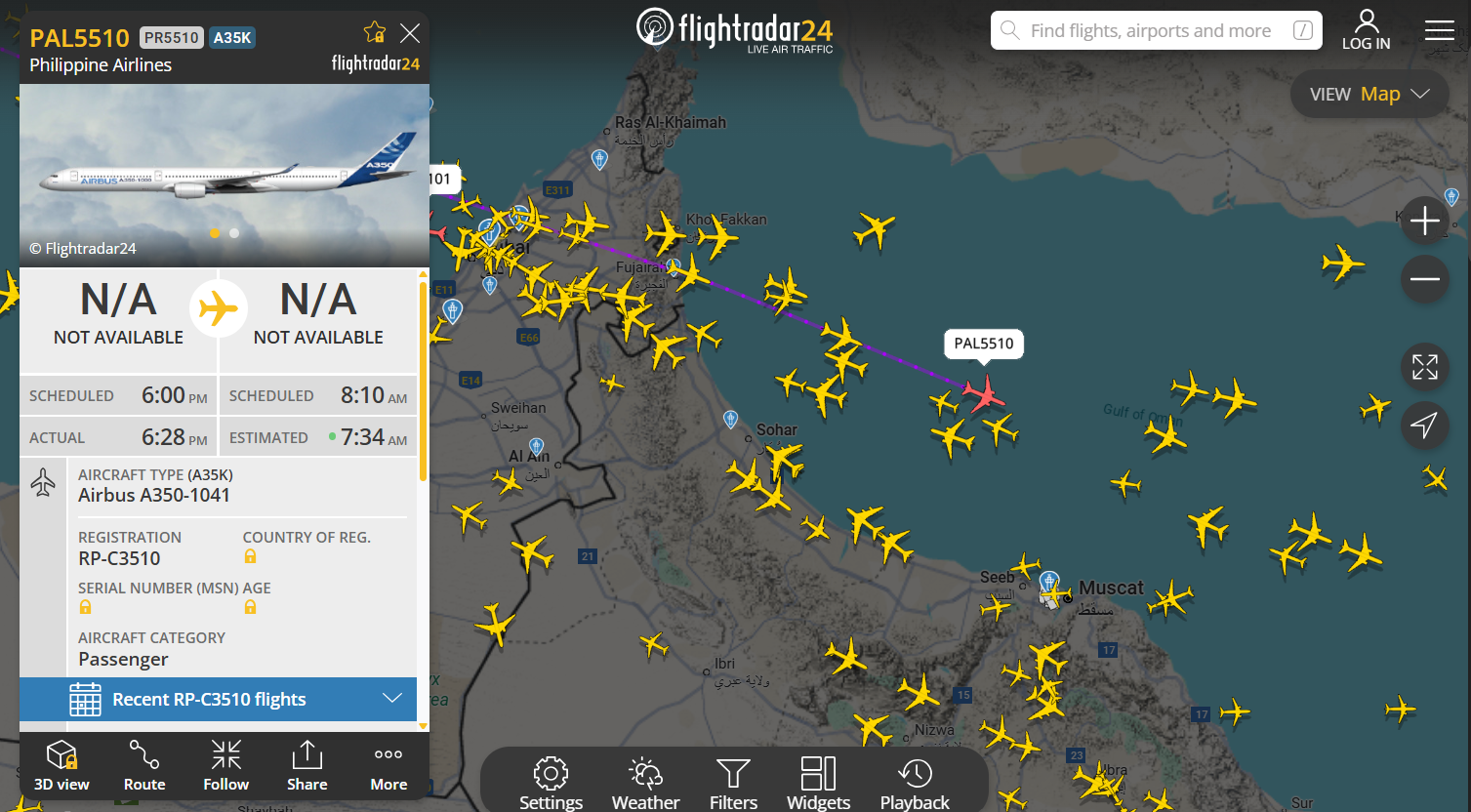Share this flight
This screenshot has width=1471, height=812.
point(306,765)
